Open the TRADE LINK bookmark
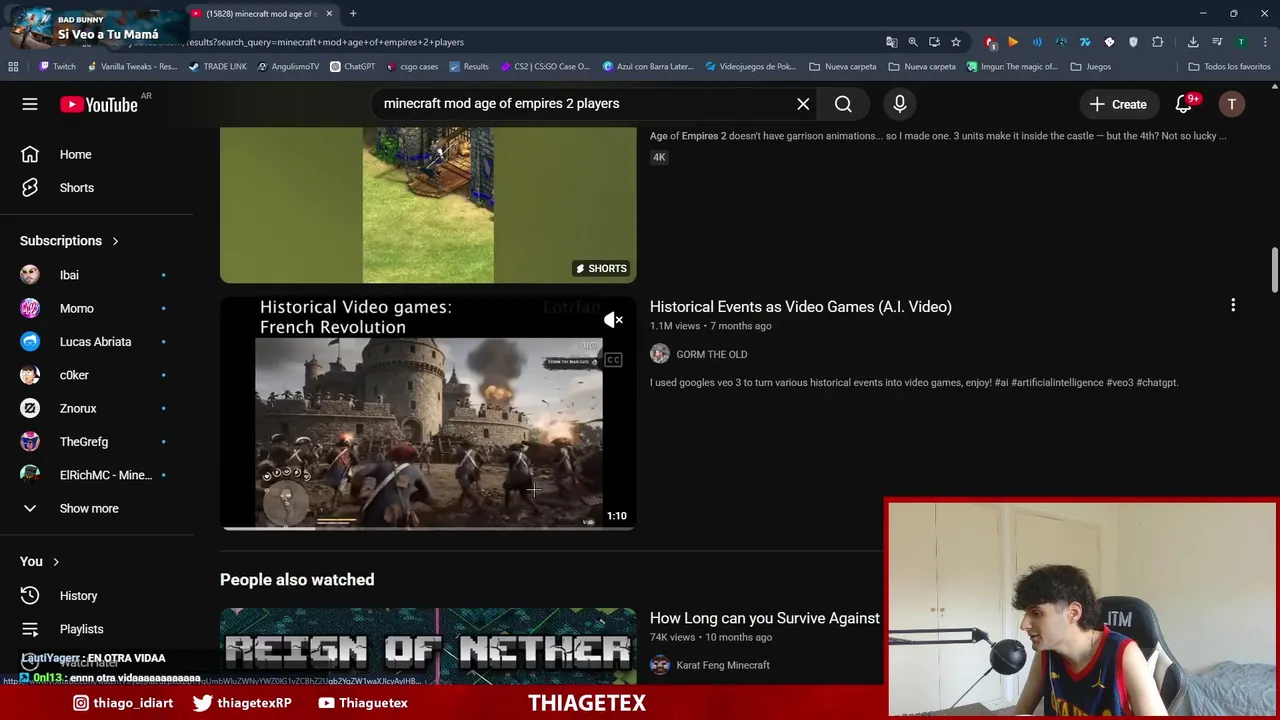 coord(217,67)
